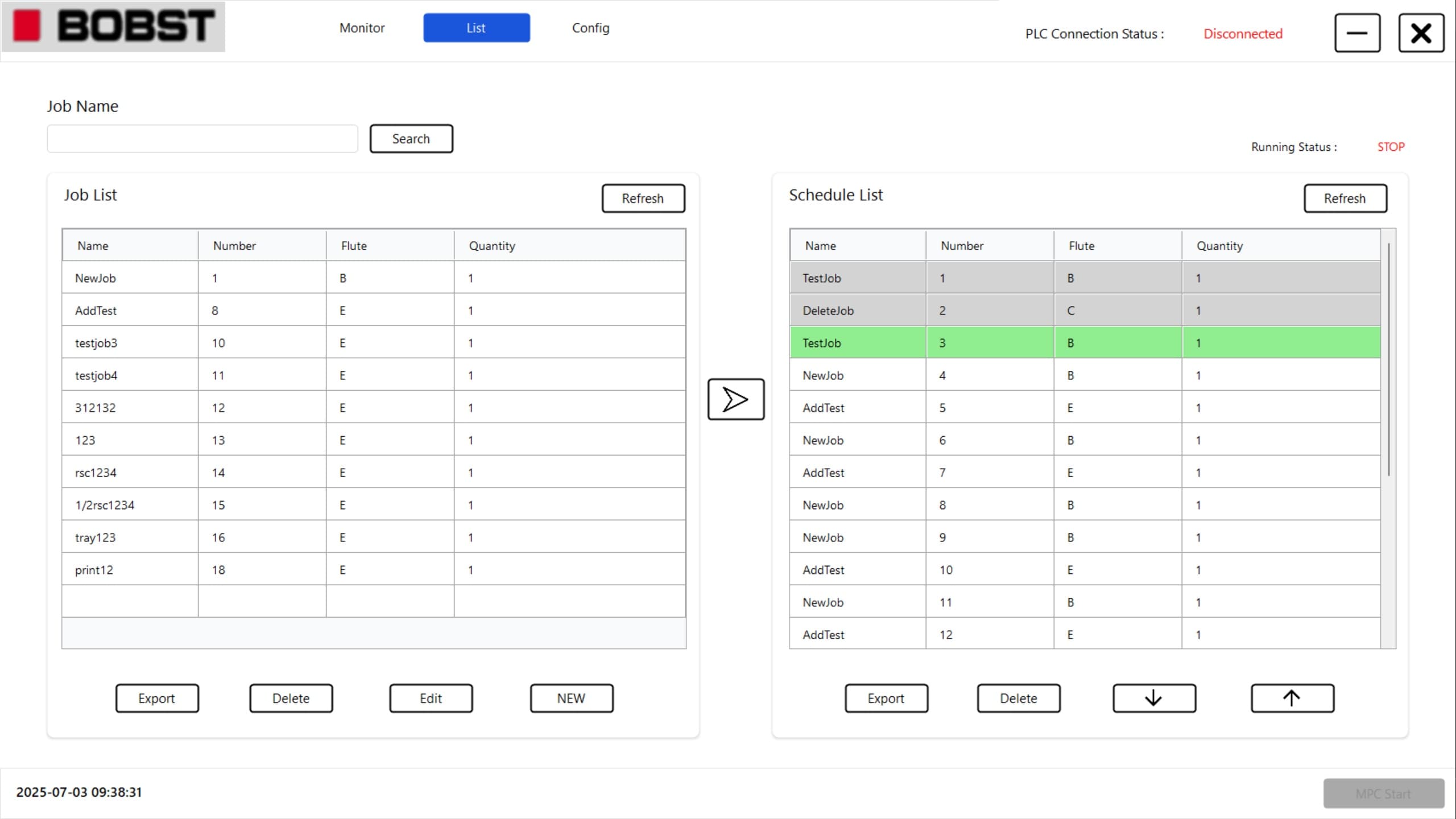Refresh the Job List
This screenshot has width=1456, height=819.
[x=643, y=198]
